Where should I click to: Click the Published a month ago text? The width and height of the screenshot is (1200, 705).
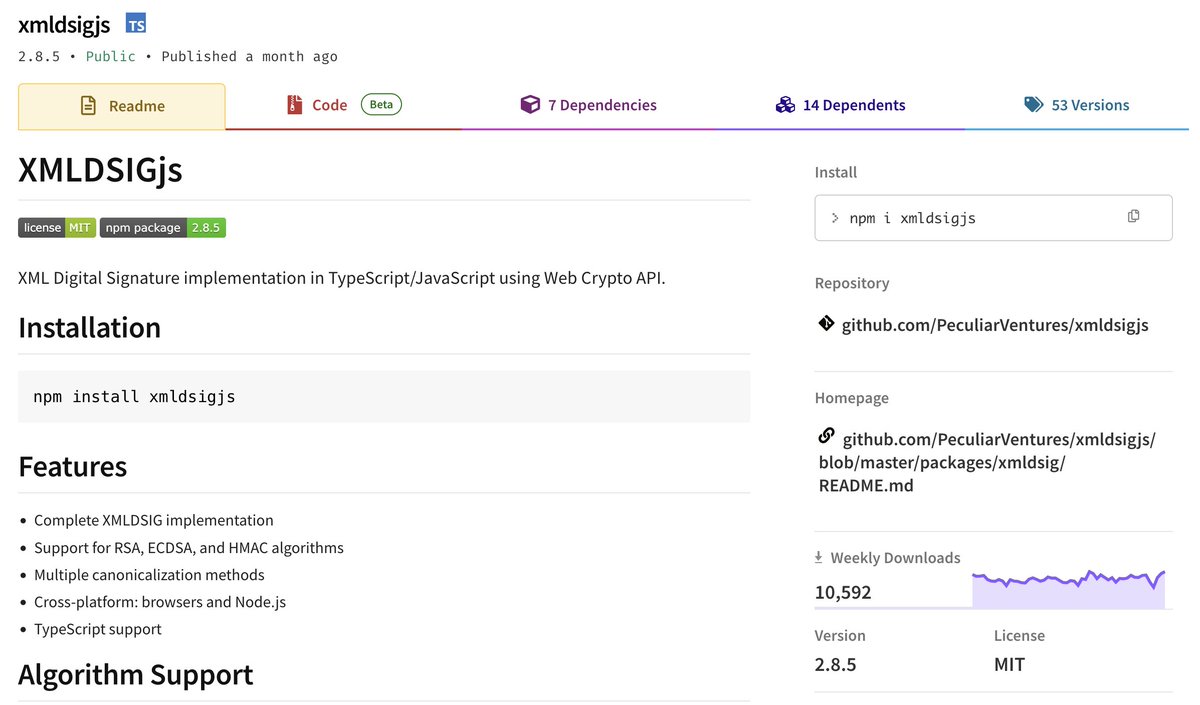pyautogui.click(x=249, y=56)
